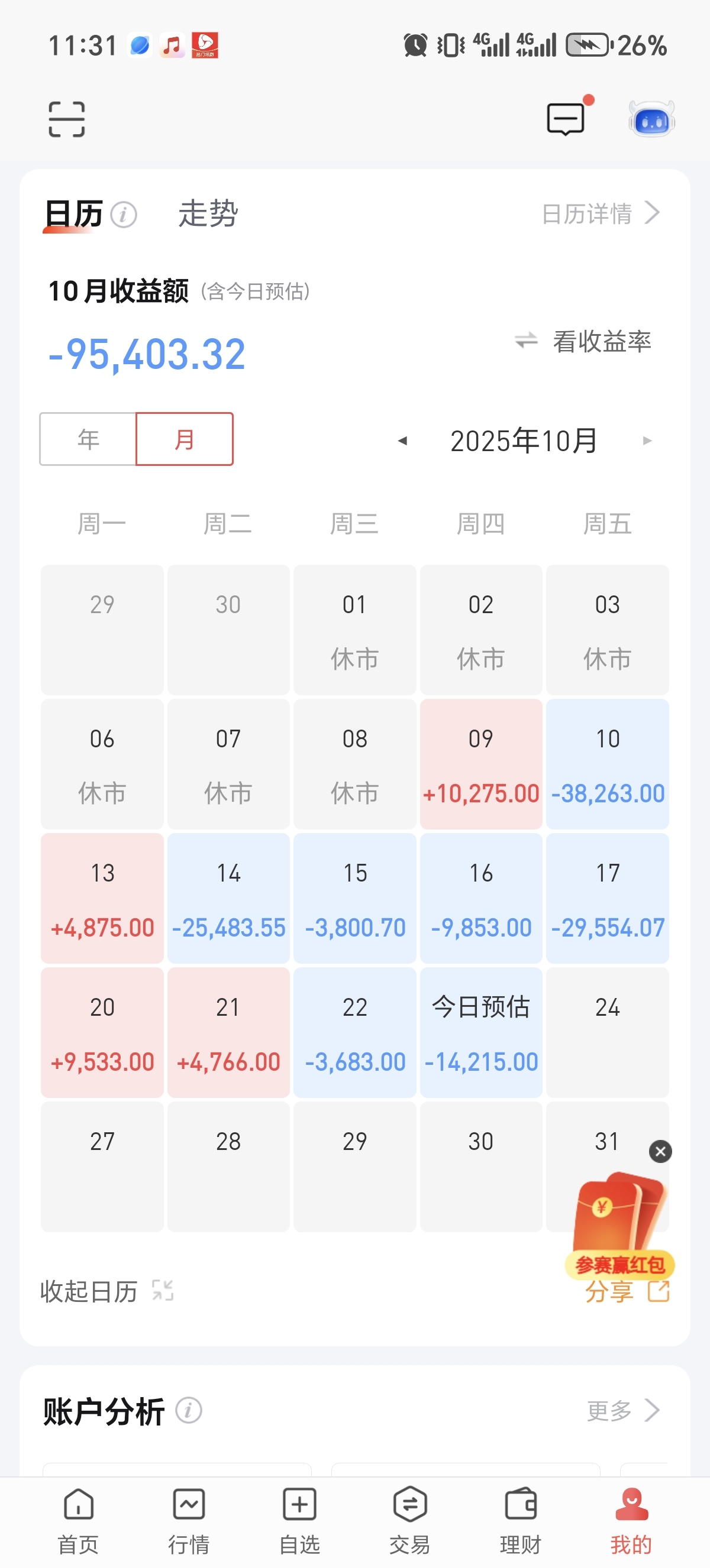Select the 月 view option
Viewport: 710px width, 1568px height.
pos(185,439)
